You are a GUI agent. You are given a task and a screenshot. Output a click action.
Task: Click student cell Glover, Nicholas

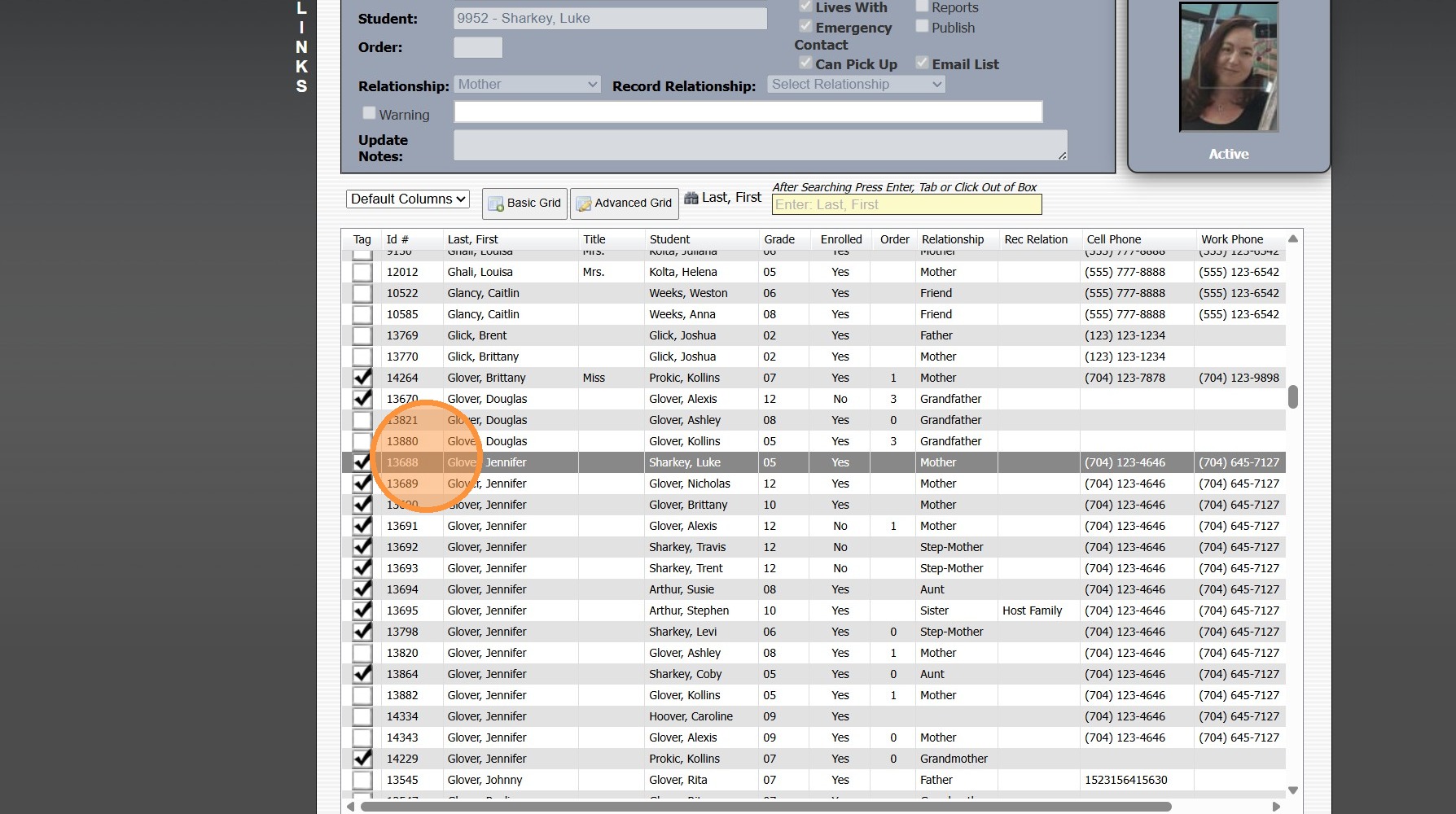point(690,484)
